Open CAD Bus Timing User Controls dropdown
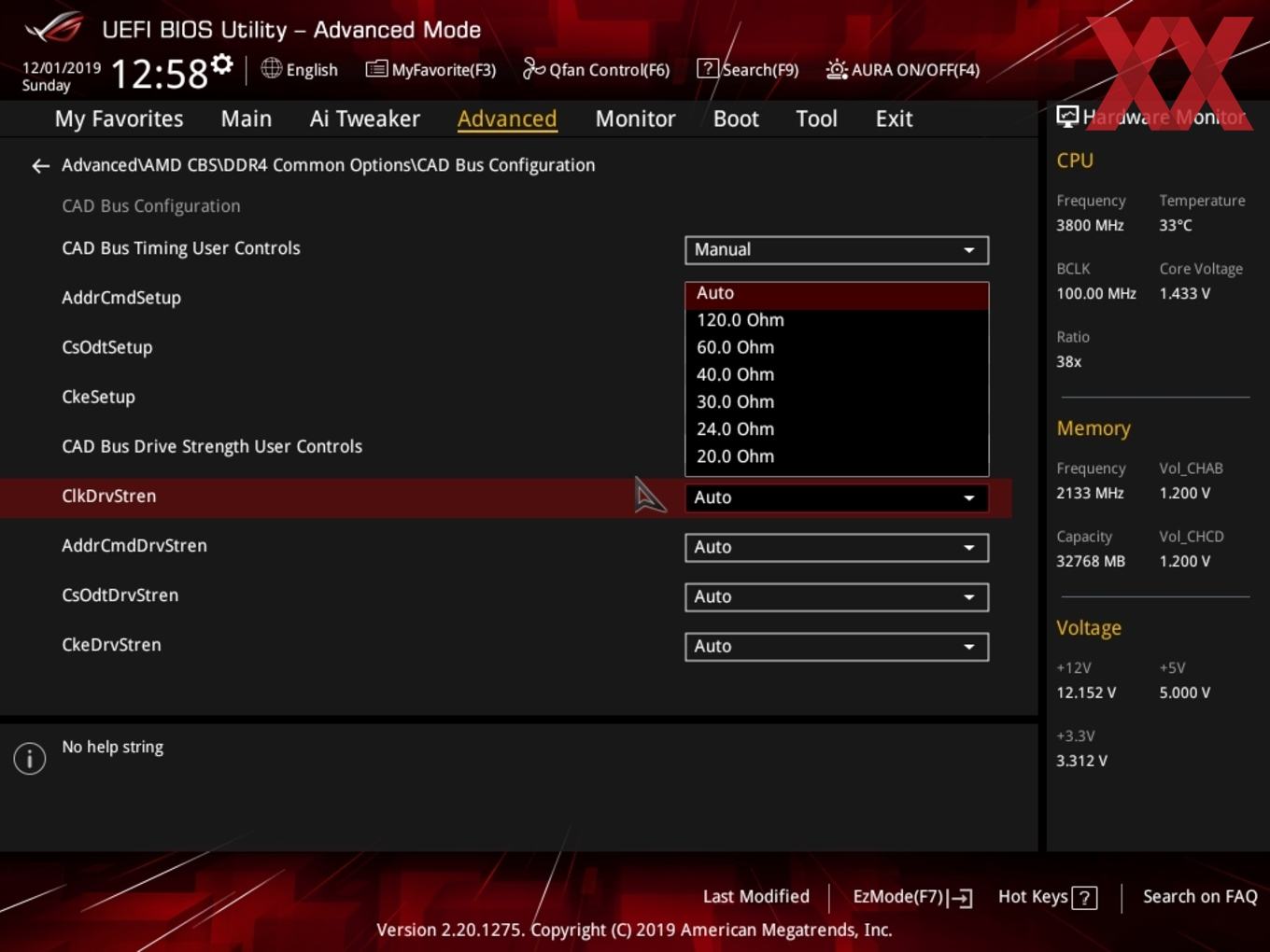This screenshot has height=952, width=1270. point(837,250)
